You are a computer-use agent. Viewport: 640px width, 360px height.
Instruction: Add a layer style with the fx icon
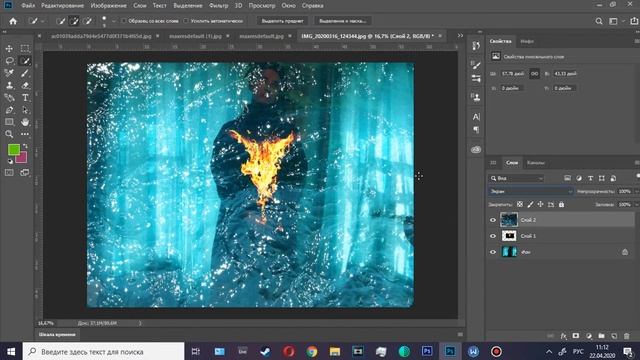point(564,336)
